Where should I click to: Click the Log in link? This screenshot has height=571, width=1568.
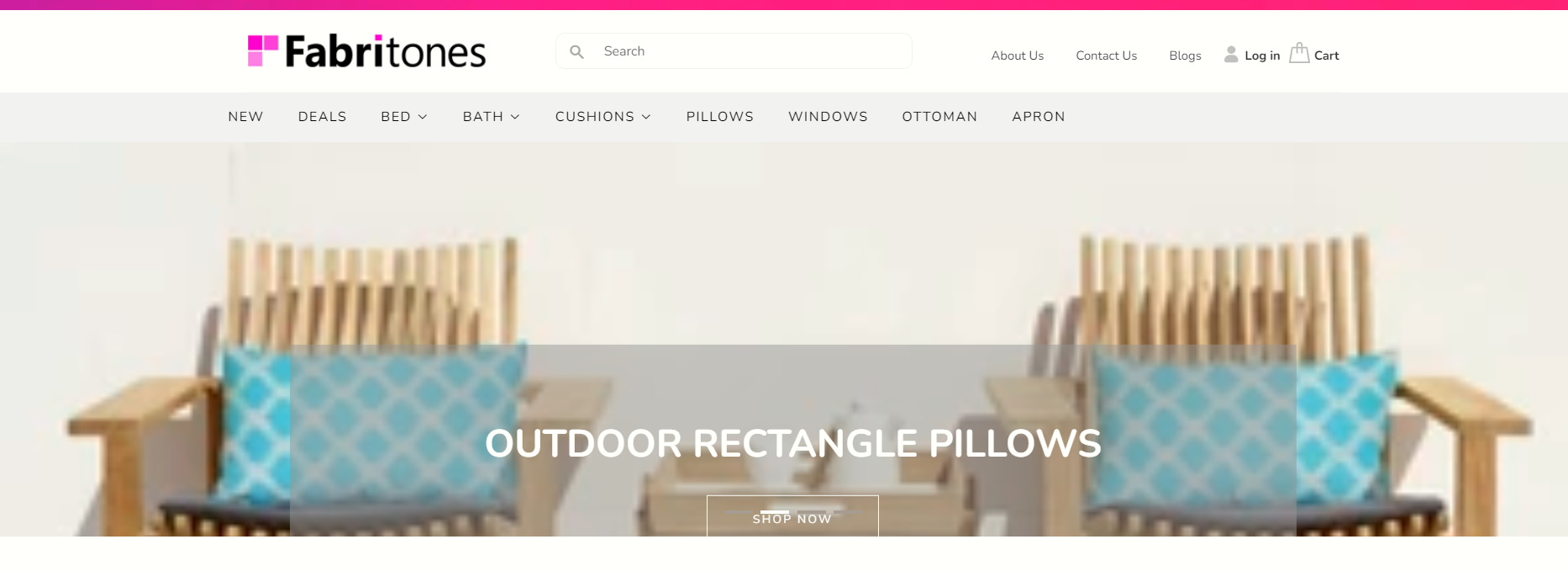(1262, 56)
